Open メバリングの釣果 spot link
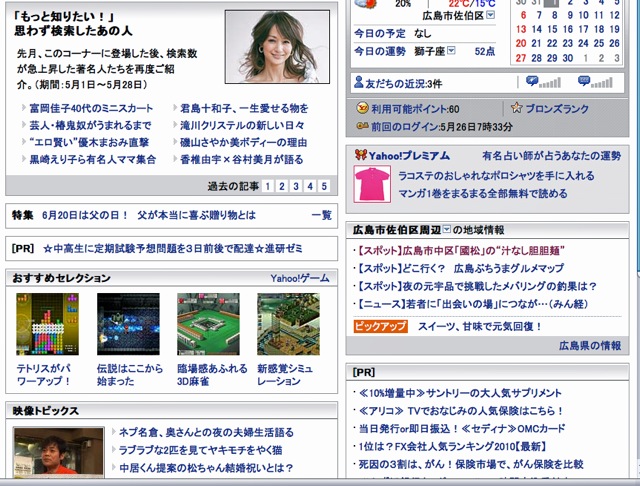Image resolution: width=640 pixels, height=486 pixels. [477, 286]
